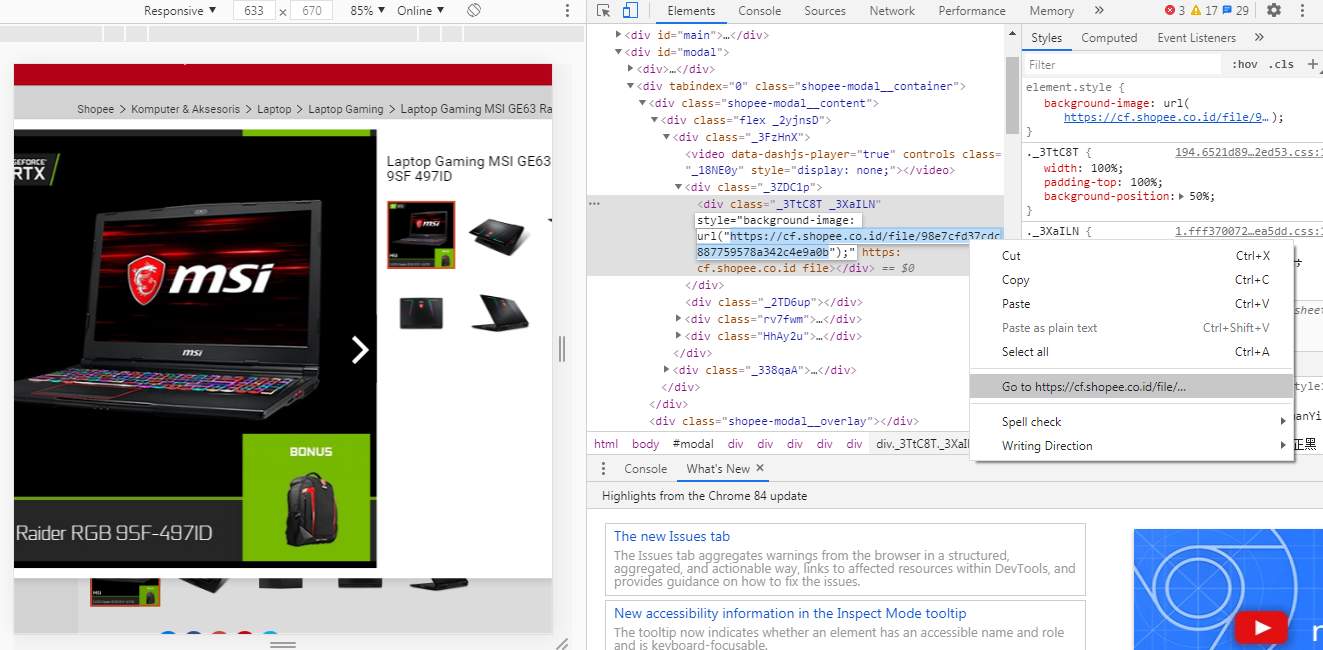Open the Computed styles tab

(x=1109, y=37)
